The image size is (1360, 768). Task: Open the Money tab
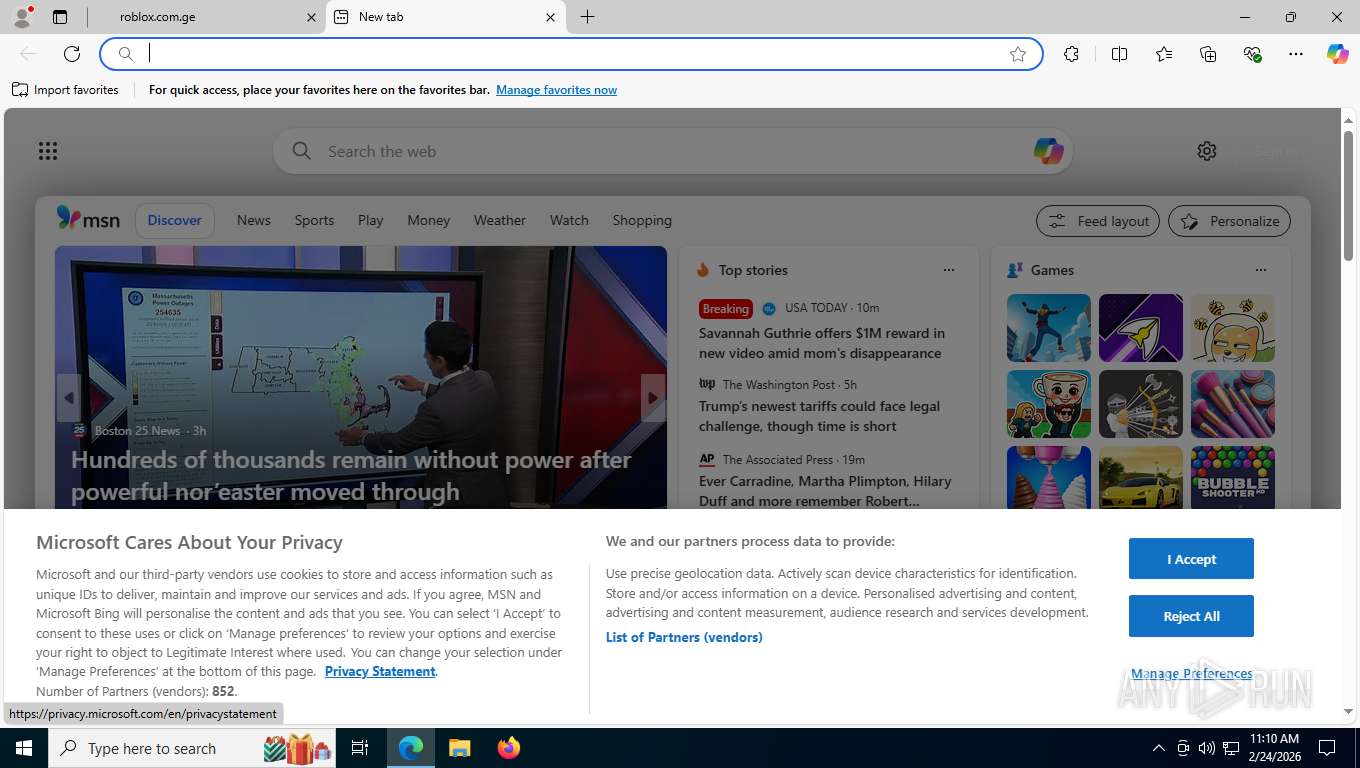tap(429, 220)
